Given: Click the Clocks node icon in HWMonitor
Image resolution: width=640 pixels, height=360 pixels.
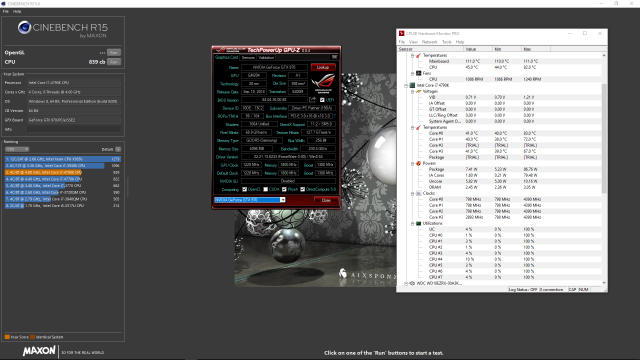Looking at the screenshot, I should [418, 193].
